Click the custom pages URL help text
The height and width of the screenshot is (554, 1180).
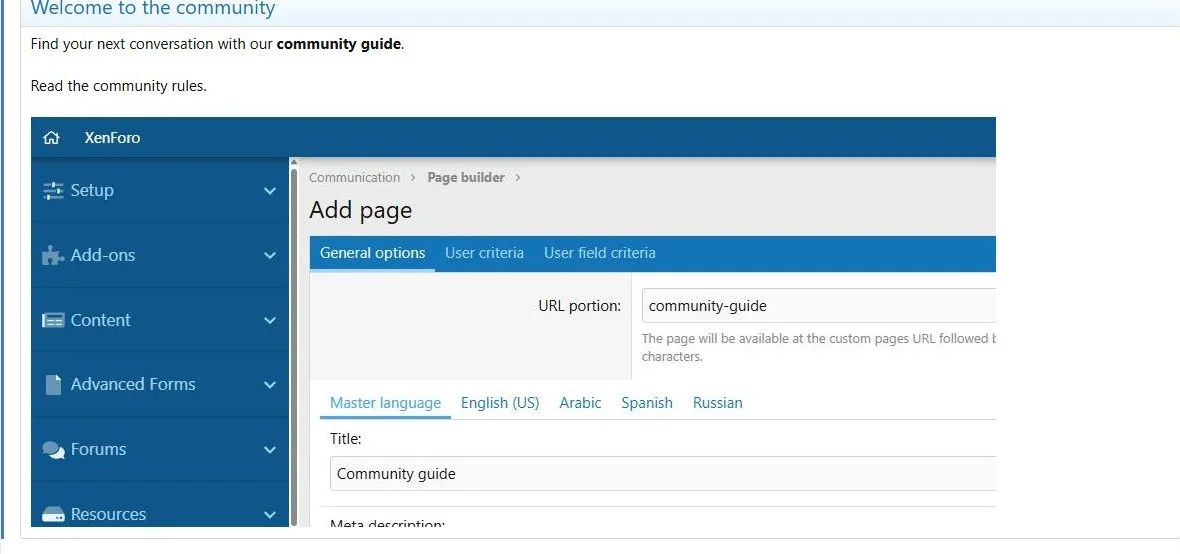pos(819,348)
